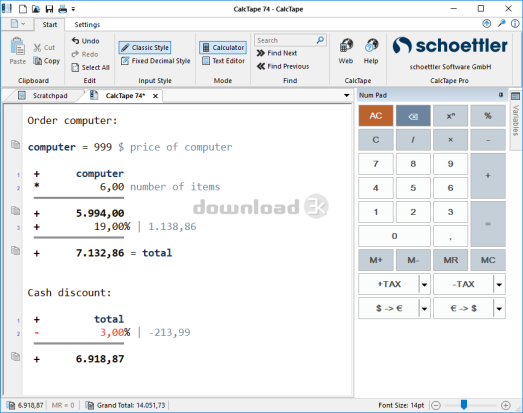Enable Classic Style input

pos(145,47)
